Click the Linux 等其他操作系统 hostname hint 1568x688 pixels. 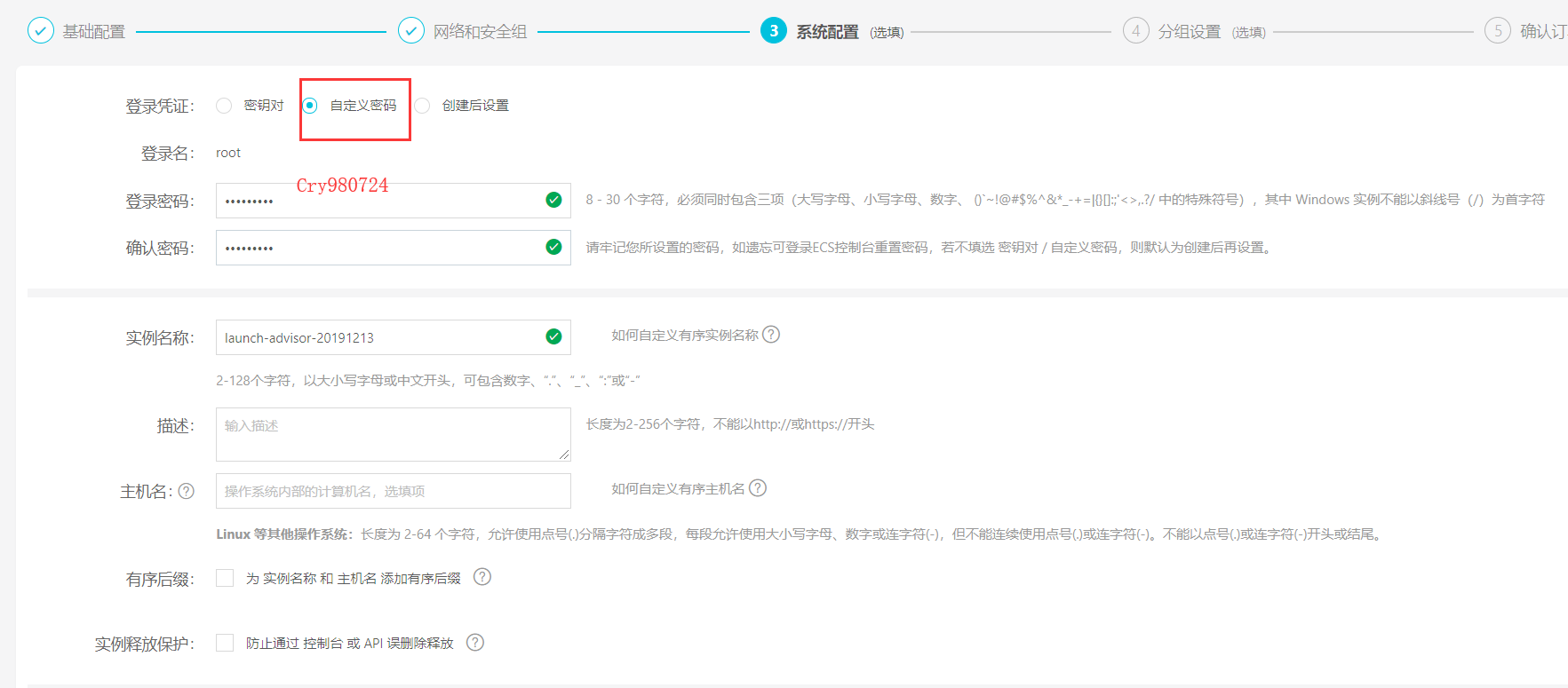[800, 534]
